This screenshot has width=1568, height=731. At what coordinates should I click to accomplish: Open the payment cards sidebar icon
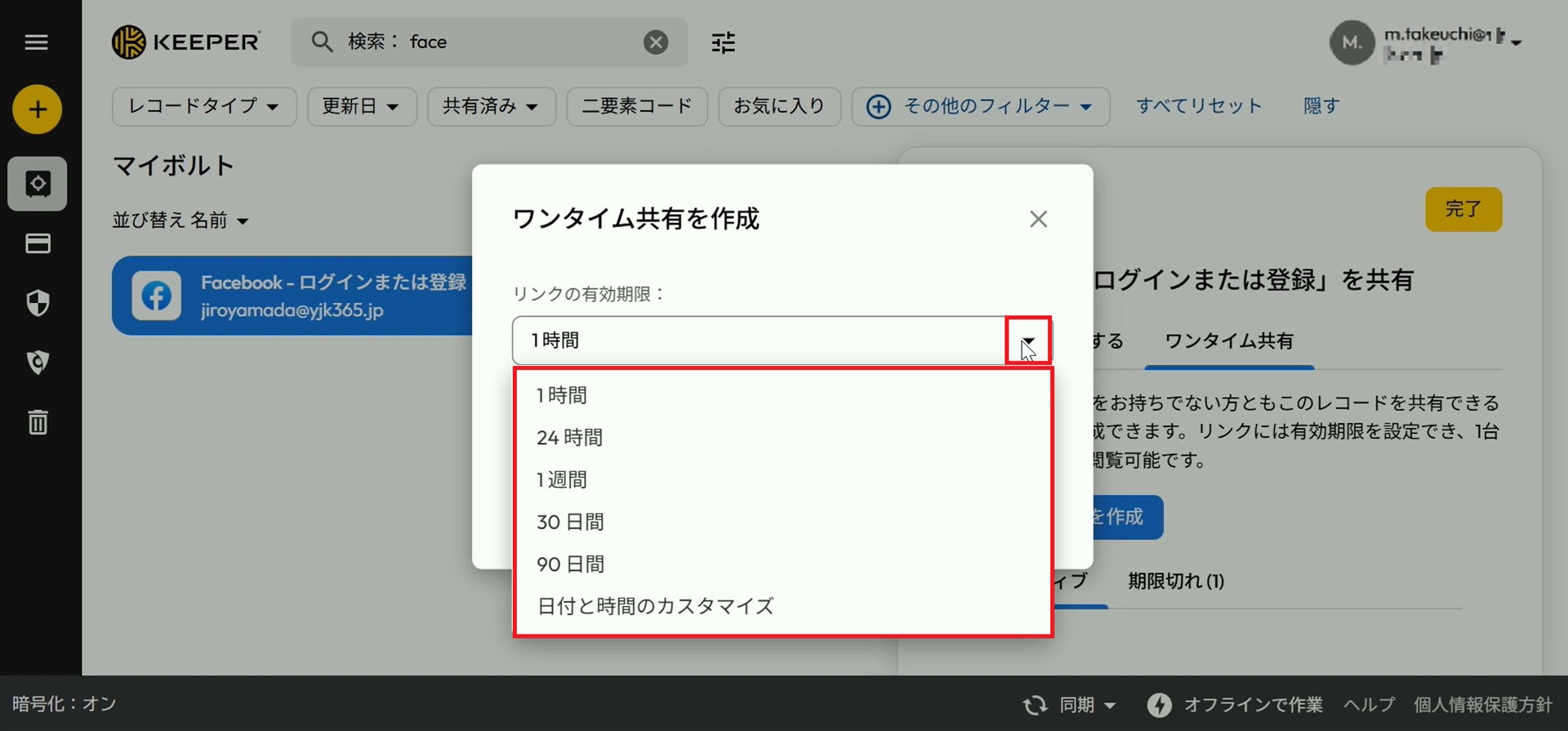pyautogui.click(x=38, y=243)
